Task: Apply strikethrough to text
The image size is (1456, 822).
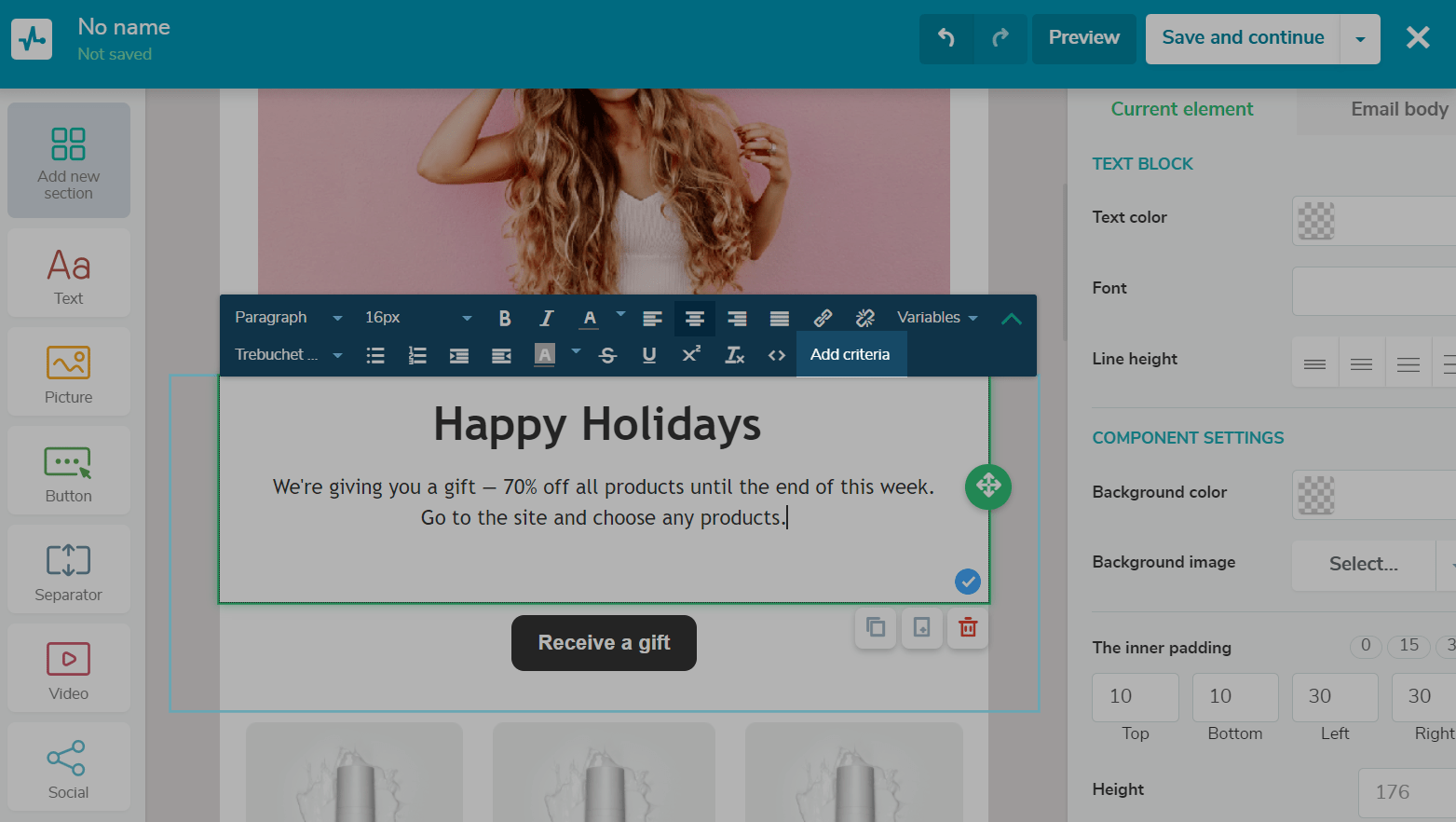Action: (x=607, y=355)
